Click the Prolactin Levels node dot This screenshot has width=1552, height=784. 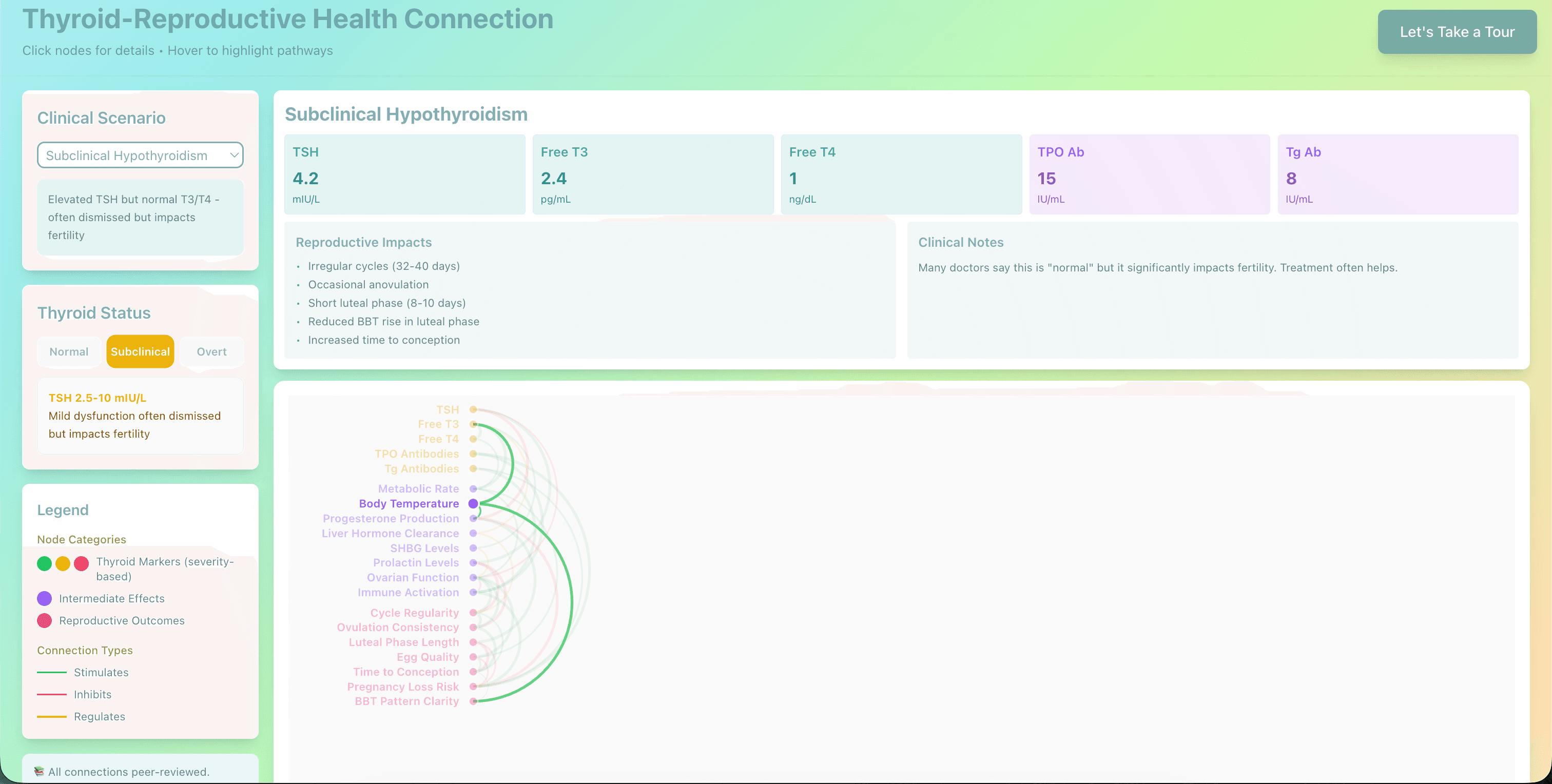click(x=475, y=562)
